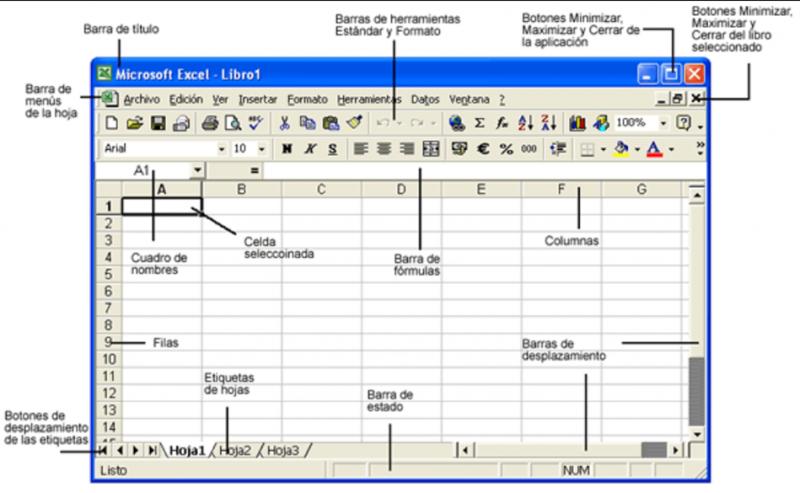Open the Arial font dropdown
The image size is (800, 493).
[x=221, y=150]
